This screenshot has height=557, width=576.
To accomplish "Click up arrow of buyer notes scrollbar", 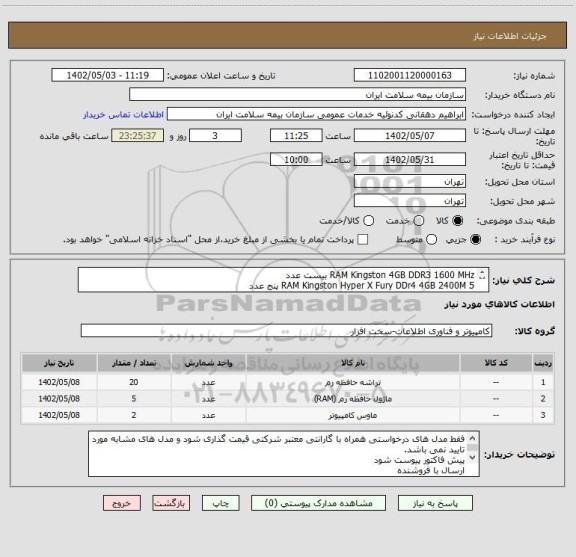I will 472,438.
